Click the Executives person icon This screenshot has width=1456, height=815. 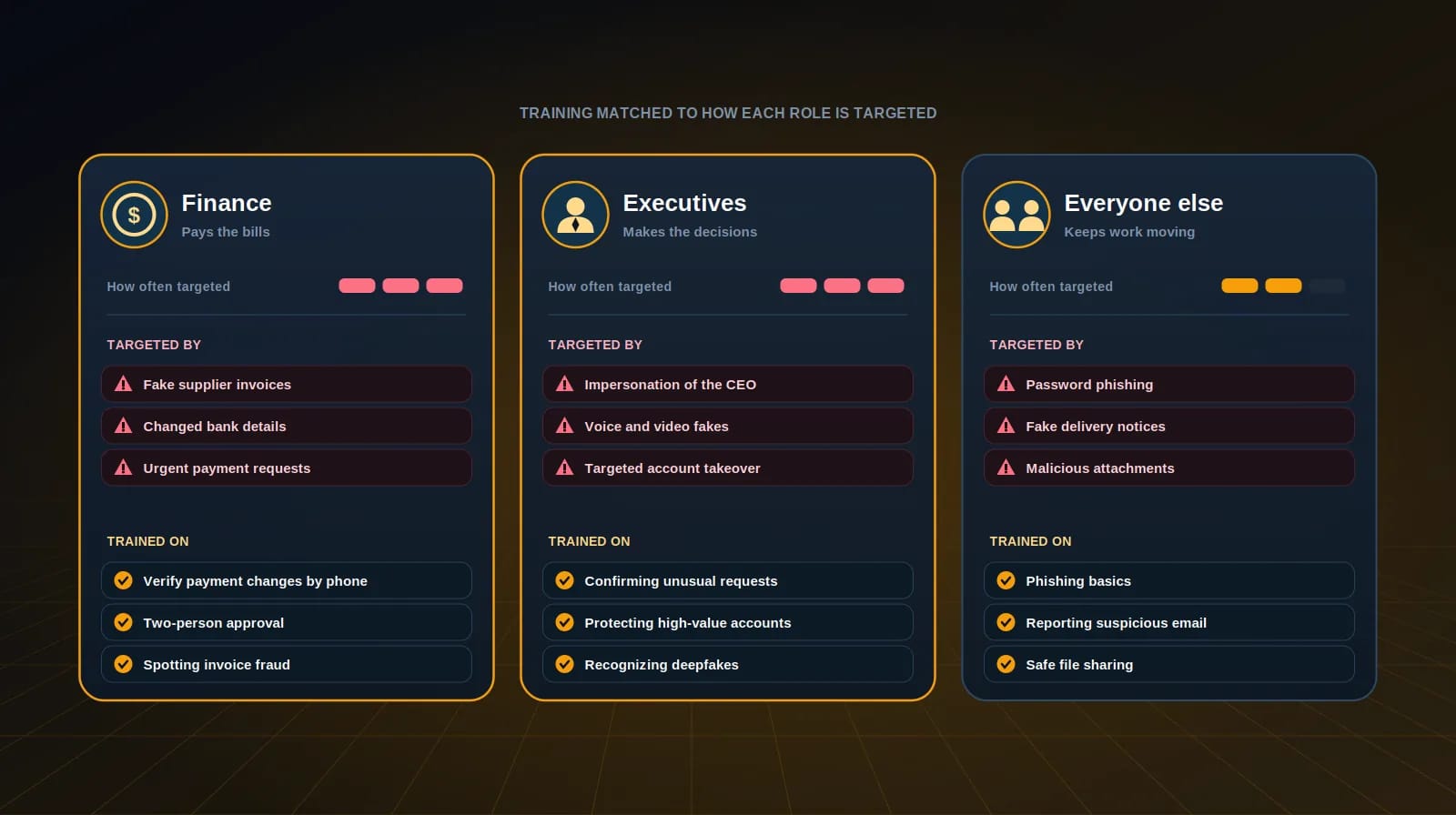[x=575, y=215]
